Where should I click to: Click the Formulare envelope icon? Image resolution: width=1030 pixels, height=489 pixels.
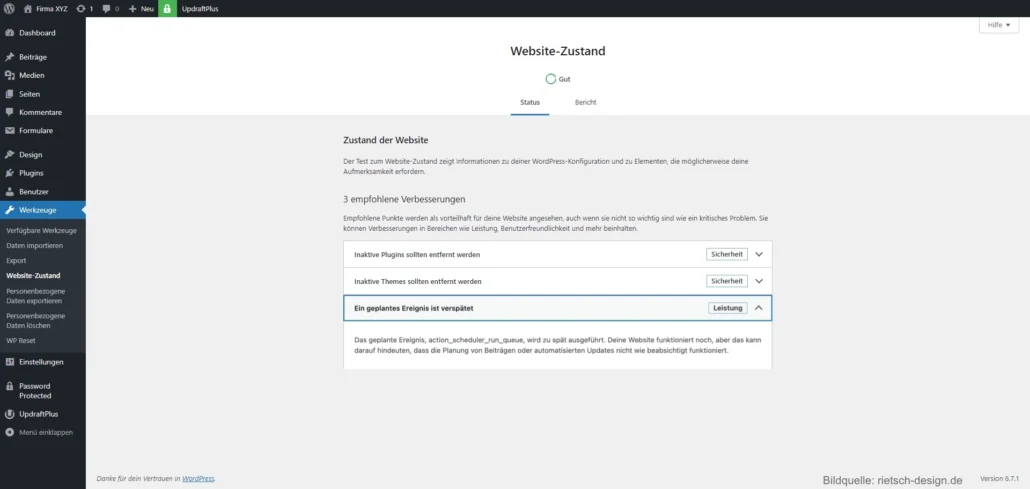point(10,131)
